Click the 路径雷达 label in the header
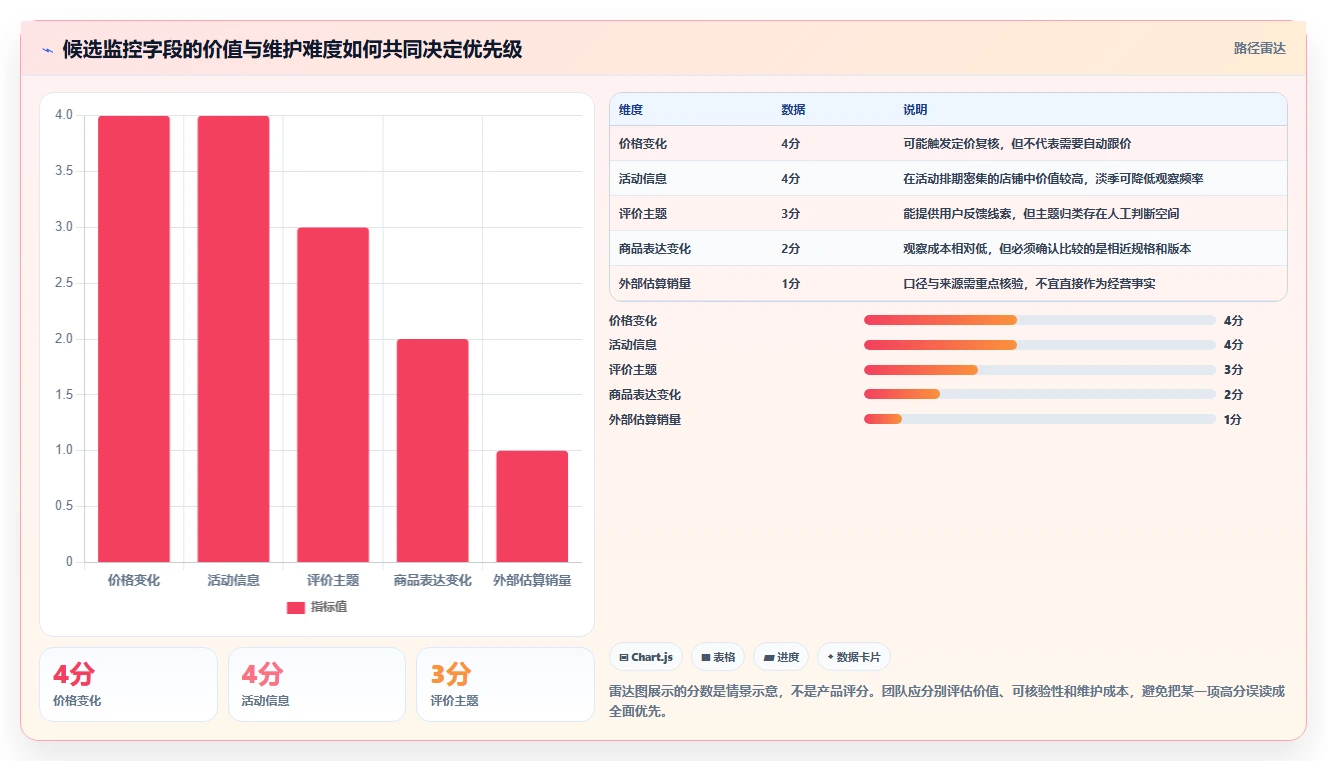This screenshot has width=1327, height=761. point(1260,48)
